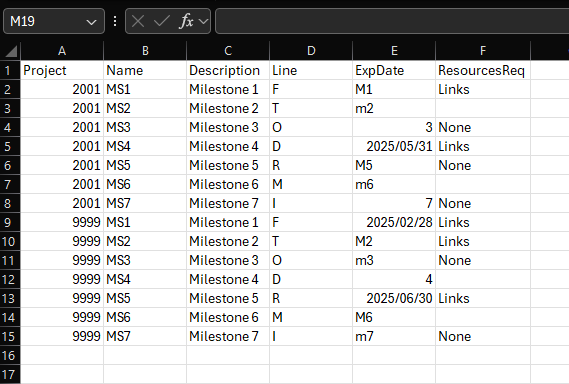The width and height of the screenshot is (569, 384).
Task: Select column D header
Action: [x=311, y=51]
